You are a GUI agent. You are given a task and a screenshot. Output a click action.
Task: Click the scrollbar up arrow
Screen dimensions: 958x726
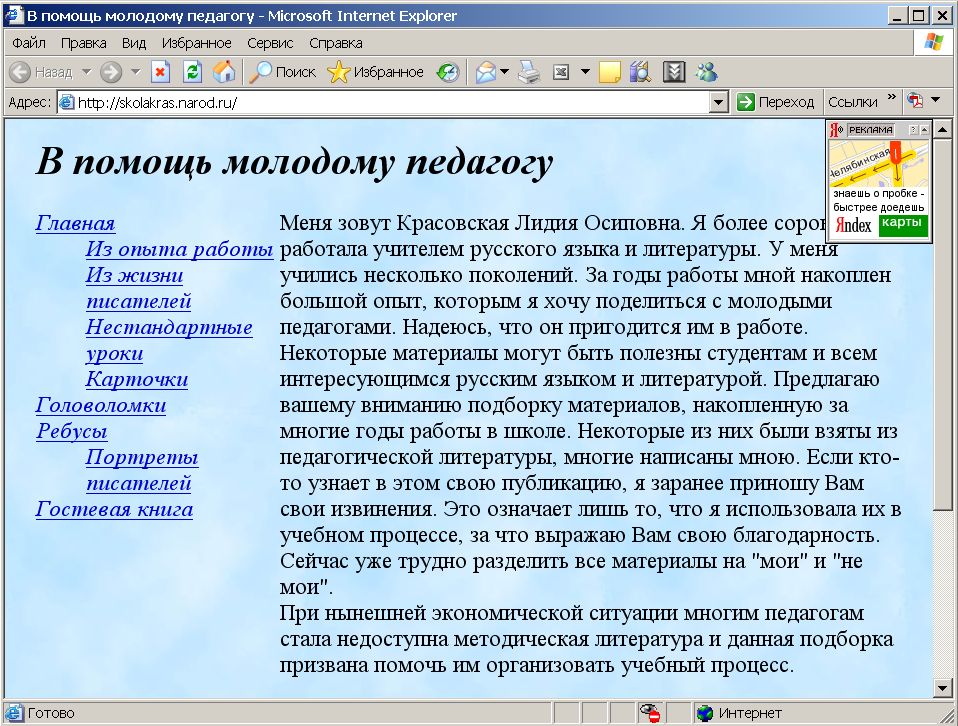pyautogui.click(x=943, y=130)
